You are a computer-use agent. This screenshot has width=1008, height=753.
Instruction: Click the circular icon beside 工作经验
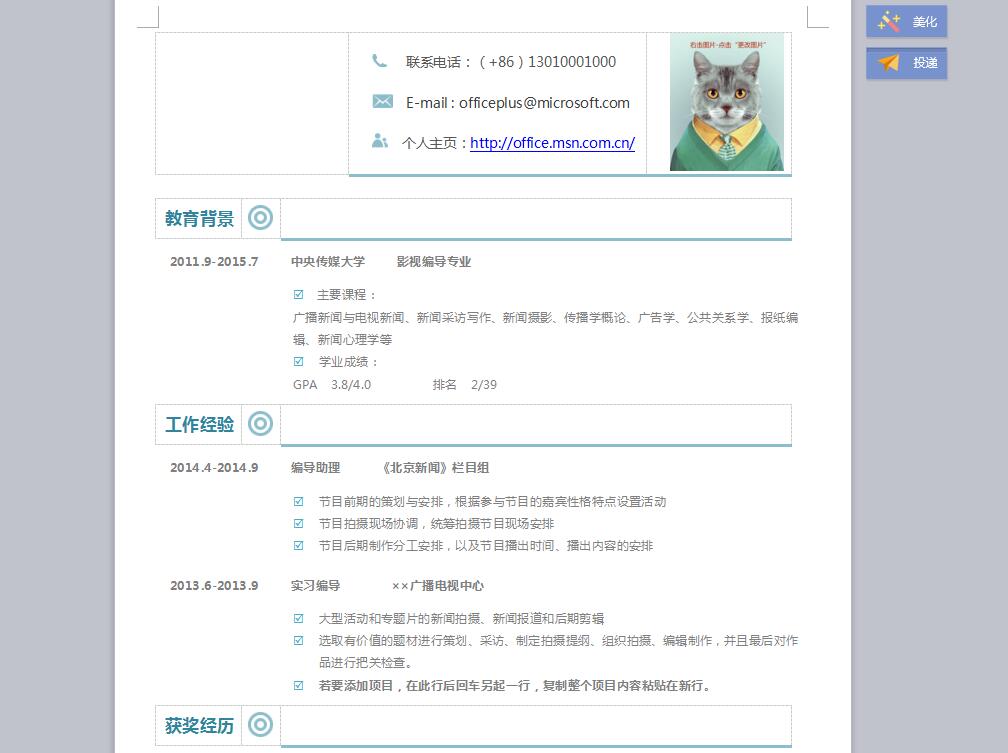click(260, 424)
